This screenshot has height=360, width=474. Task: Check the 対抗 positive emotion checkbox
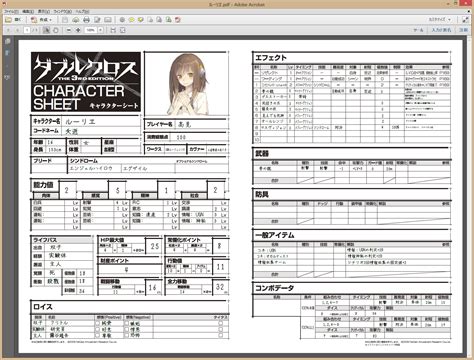coord(97,329)
